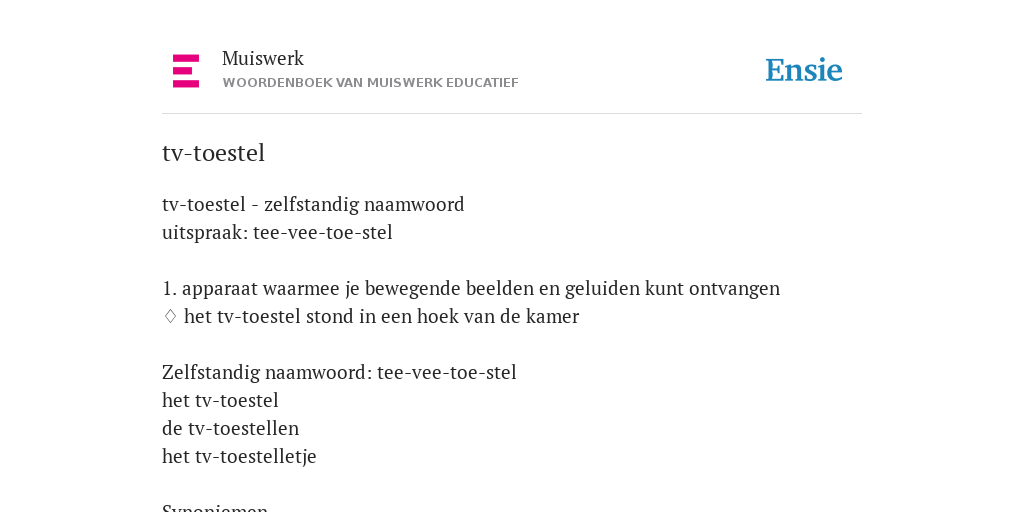Screen dimensions: 1024x512
Task: Click the horizontal divider below the header
Action: click(x=512, y=114)
